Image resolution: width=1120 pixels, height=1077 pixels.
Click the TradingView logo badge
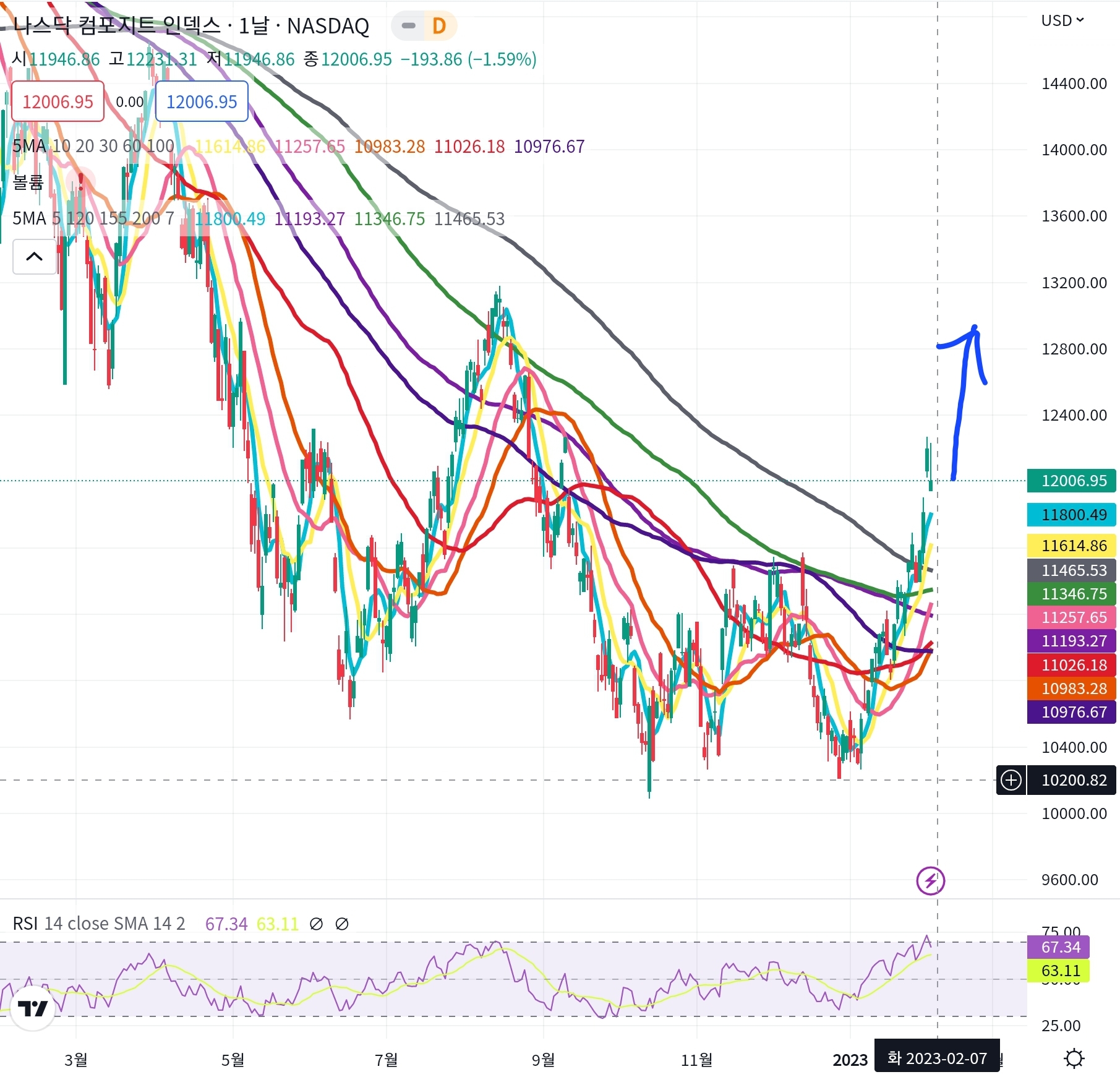pyautogui.click(x=33, y=1008)
